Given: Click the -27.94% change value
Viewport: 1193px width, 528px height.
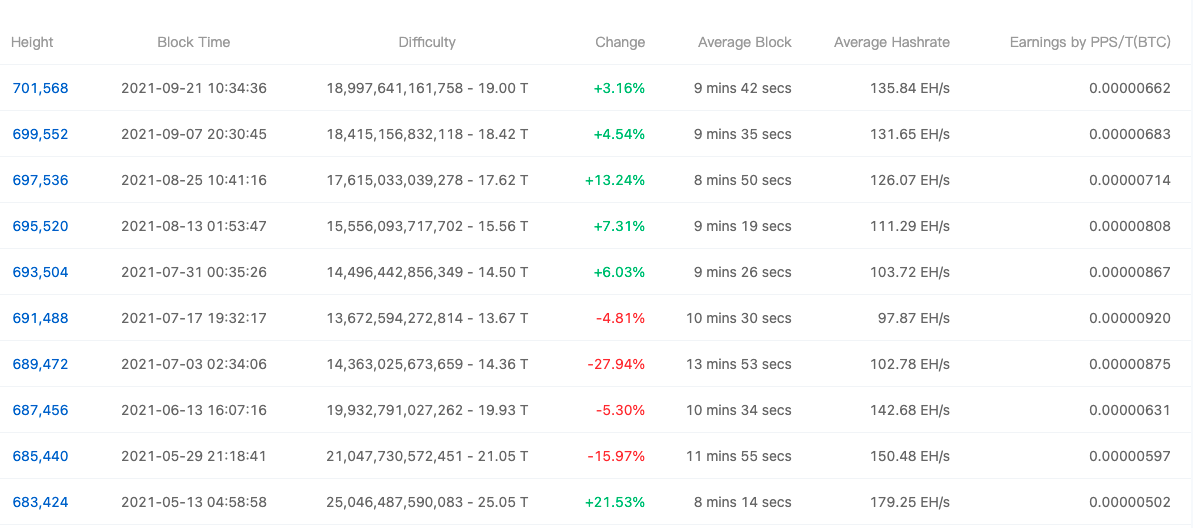Looking at the screenshot, I should [x=616, y=364].
